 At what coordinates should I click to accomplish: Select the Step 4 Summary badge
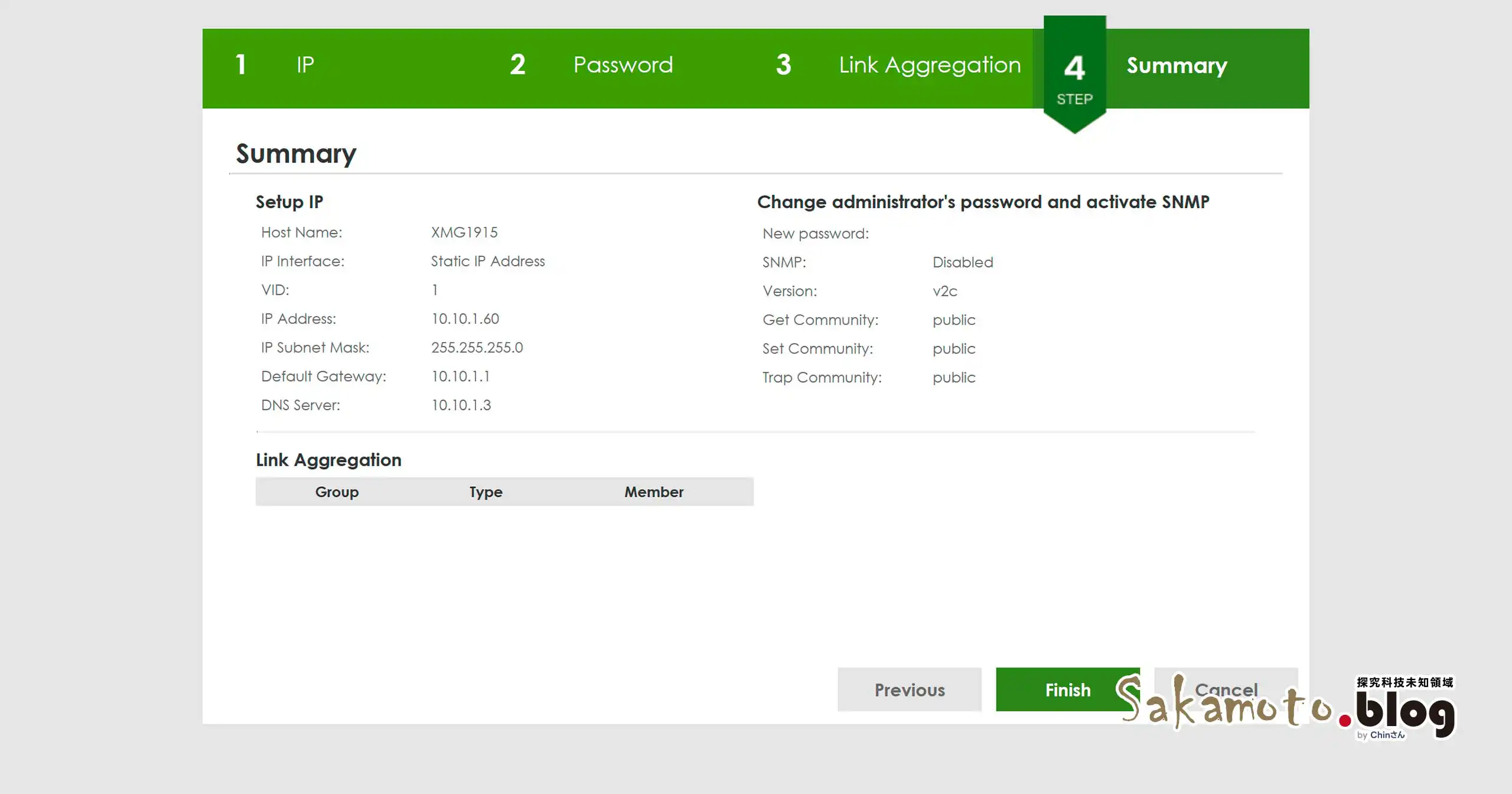[x=1177, y=66]
